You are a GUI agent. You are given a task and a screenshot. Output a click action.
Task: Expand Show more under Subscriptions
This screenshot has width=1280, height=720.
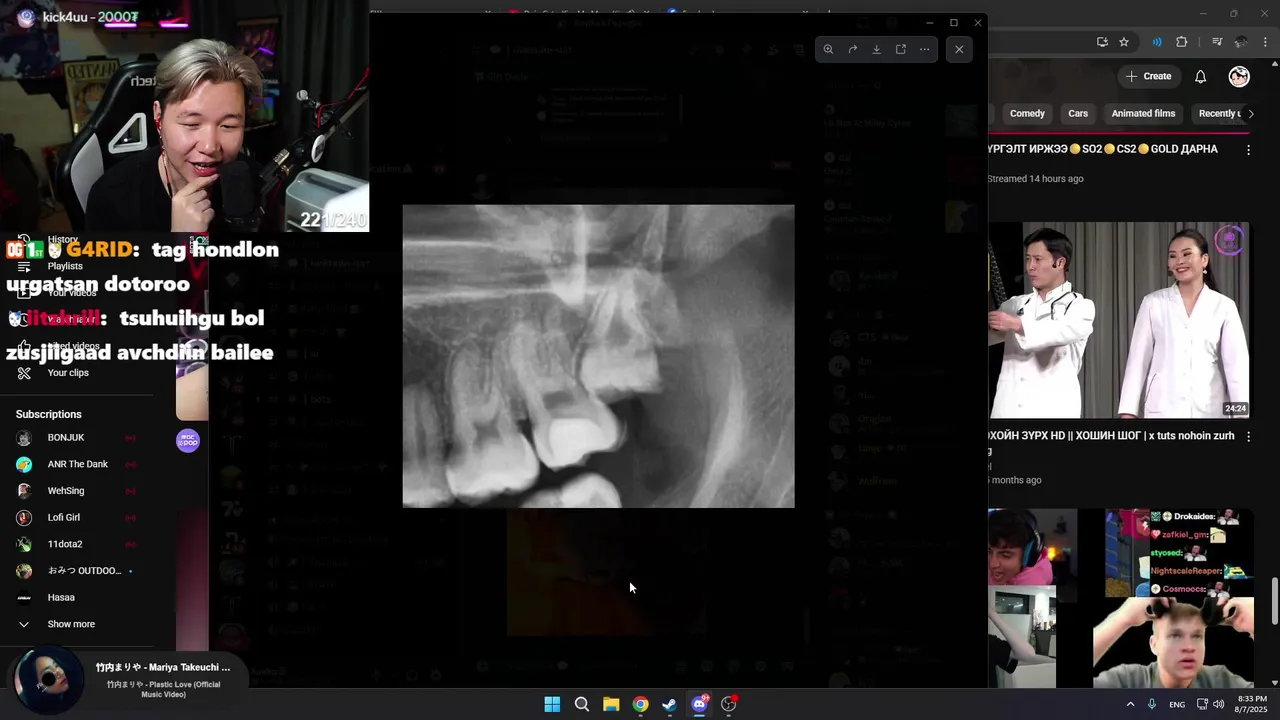70,624
